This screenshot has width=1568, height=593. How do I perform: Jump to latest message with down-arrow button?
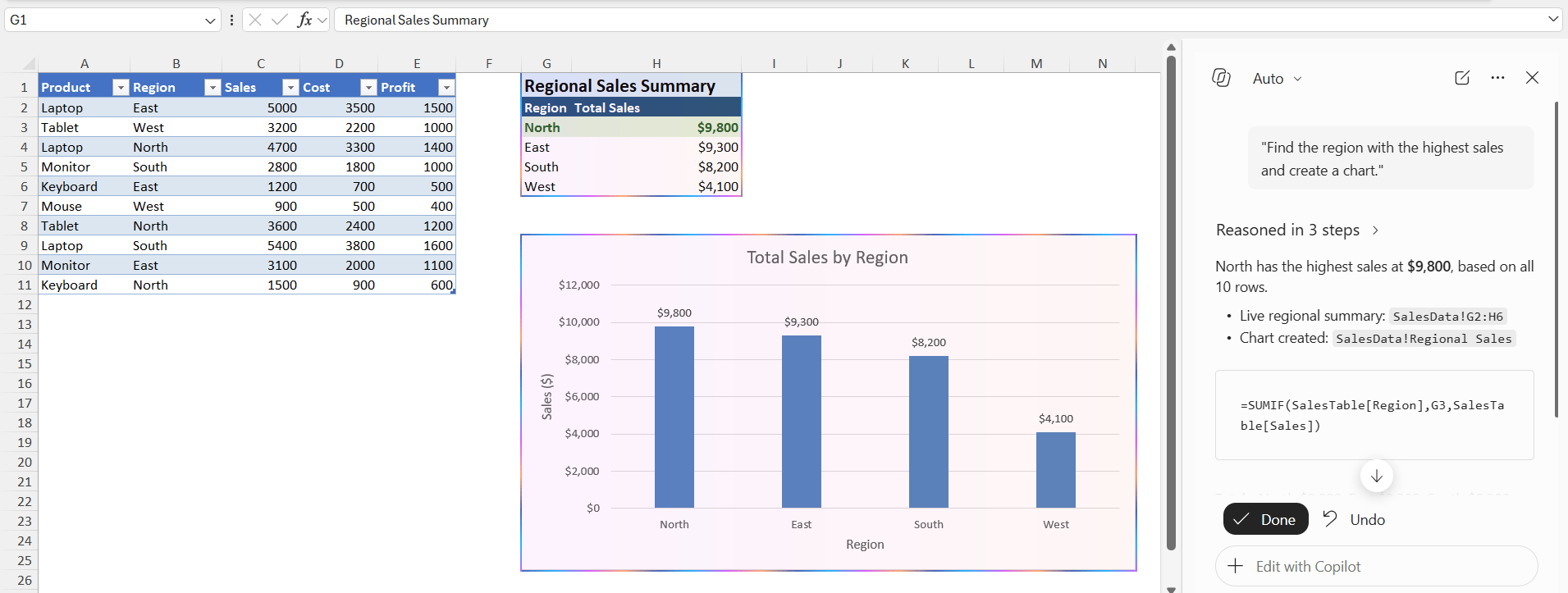1376,477
